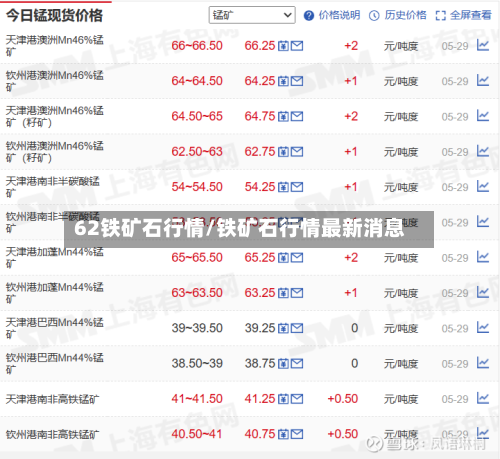Click the calendar icon beside average price 41.25

pos(283,399)
